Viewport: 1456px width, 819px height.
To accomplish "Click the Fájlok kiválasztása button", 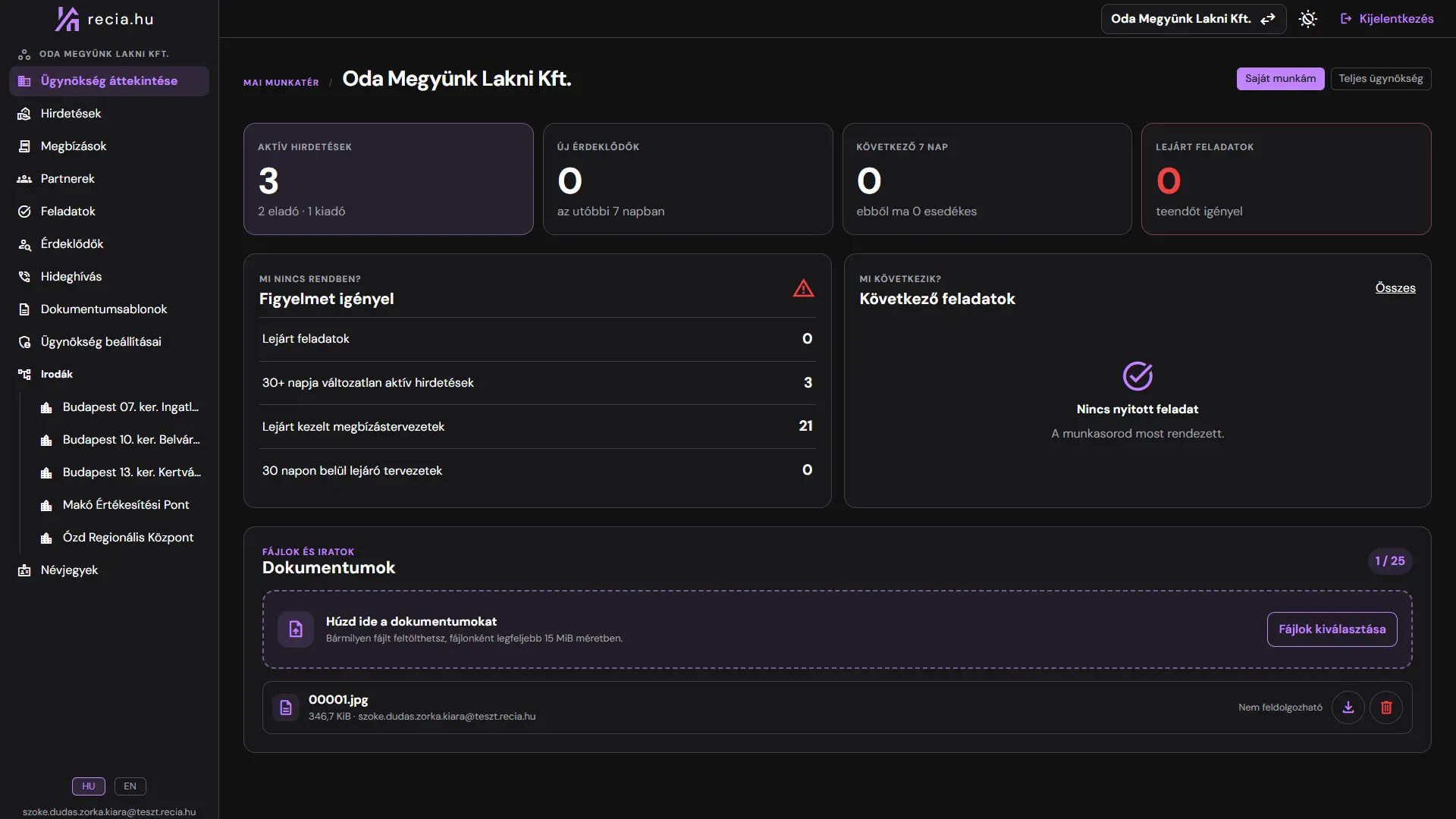I will pos(1332,629).
